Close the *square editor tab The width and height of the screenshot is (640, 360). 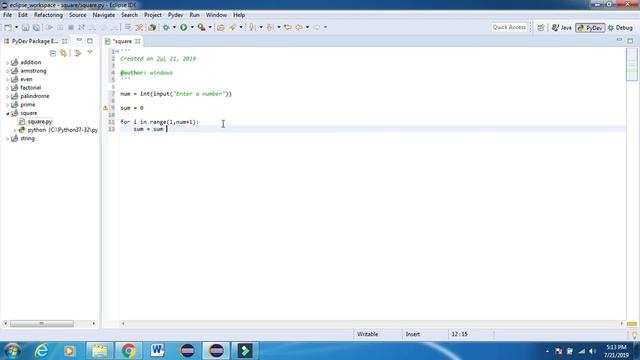138,41
